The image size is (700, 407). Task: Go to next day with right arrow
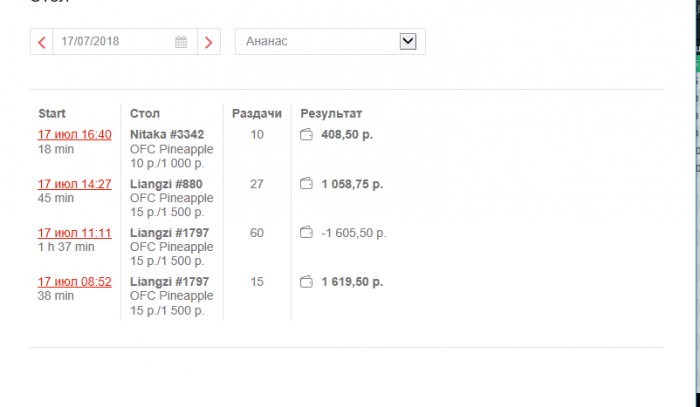(x=208, y=42)
